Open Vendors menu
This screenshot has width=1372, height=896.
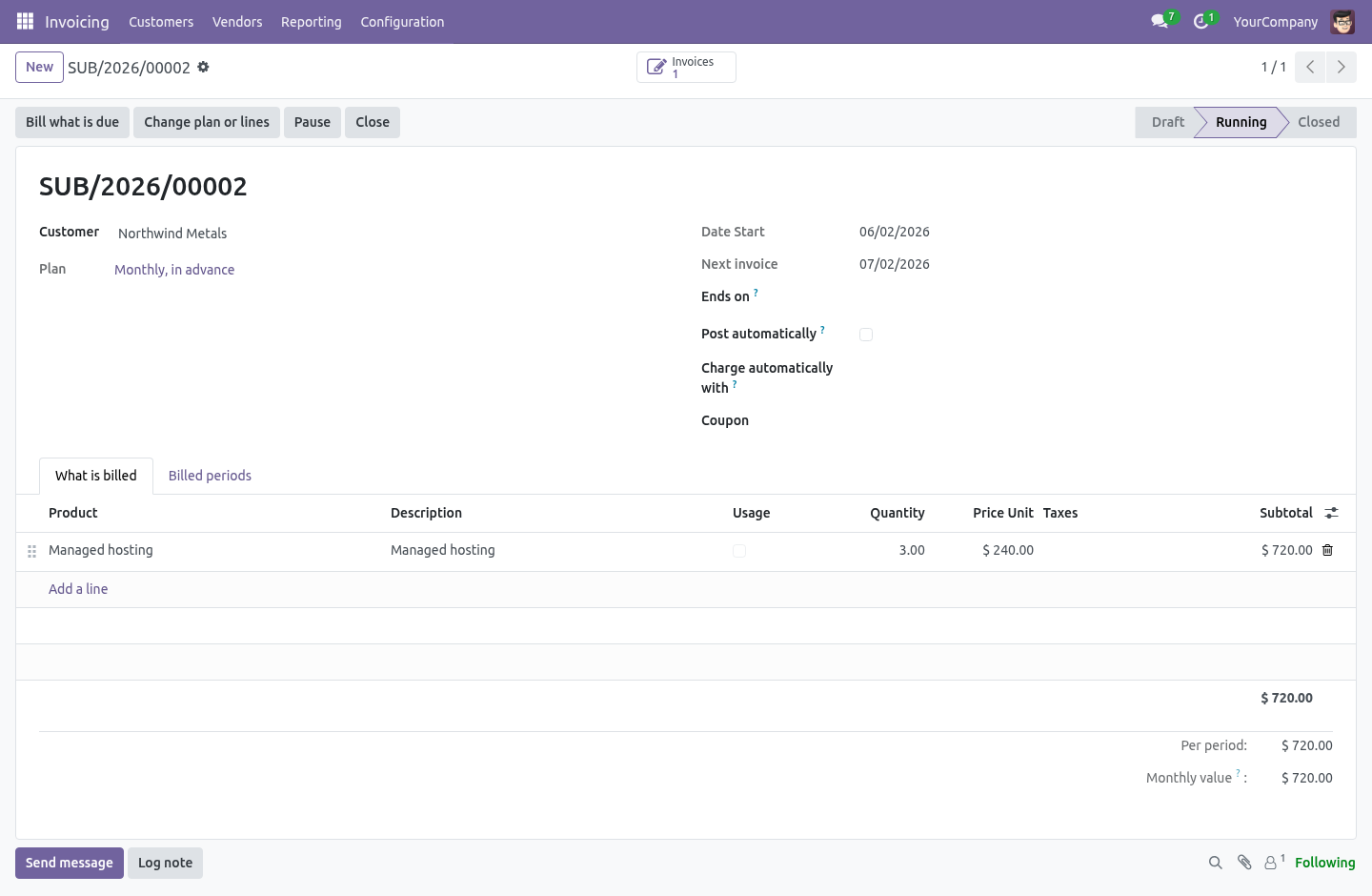click(x=237, y=22)
